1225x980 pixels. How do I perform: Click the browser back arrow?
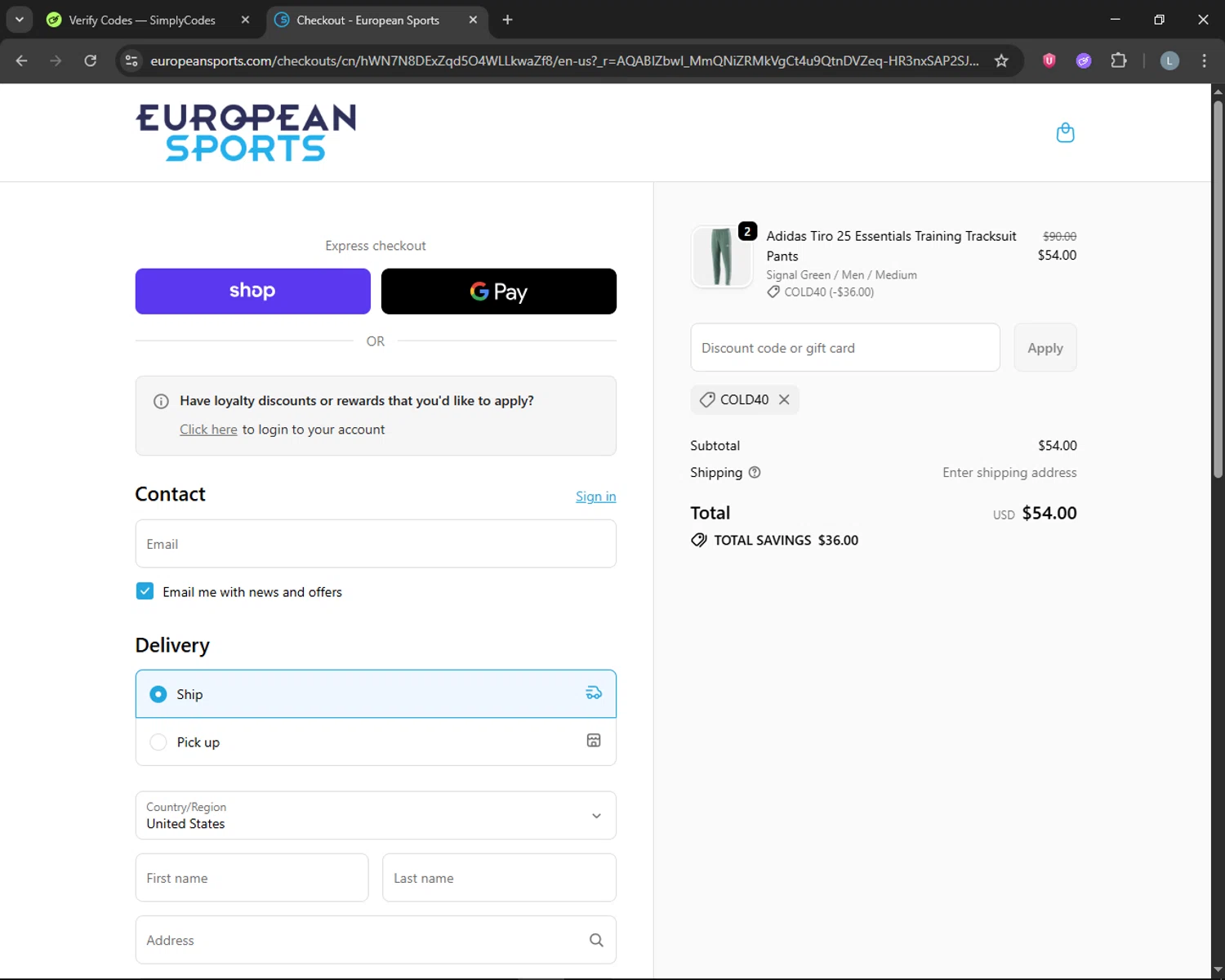pyautogui.click(x=22, y=60)
